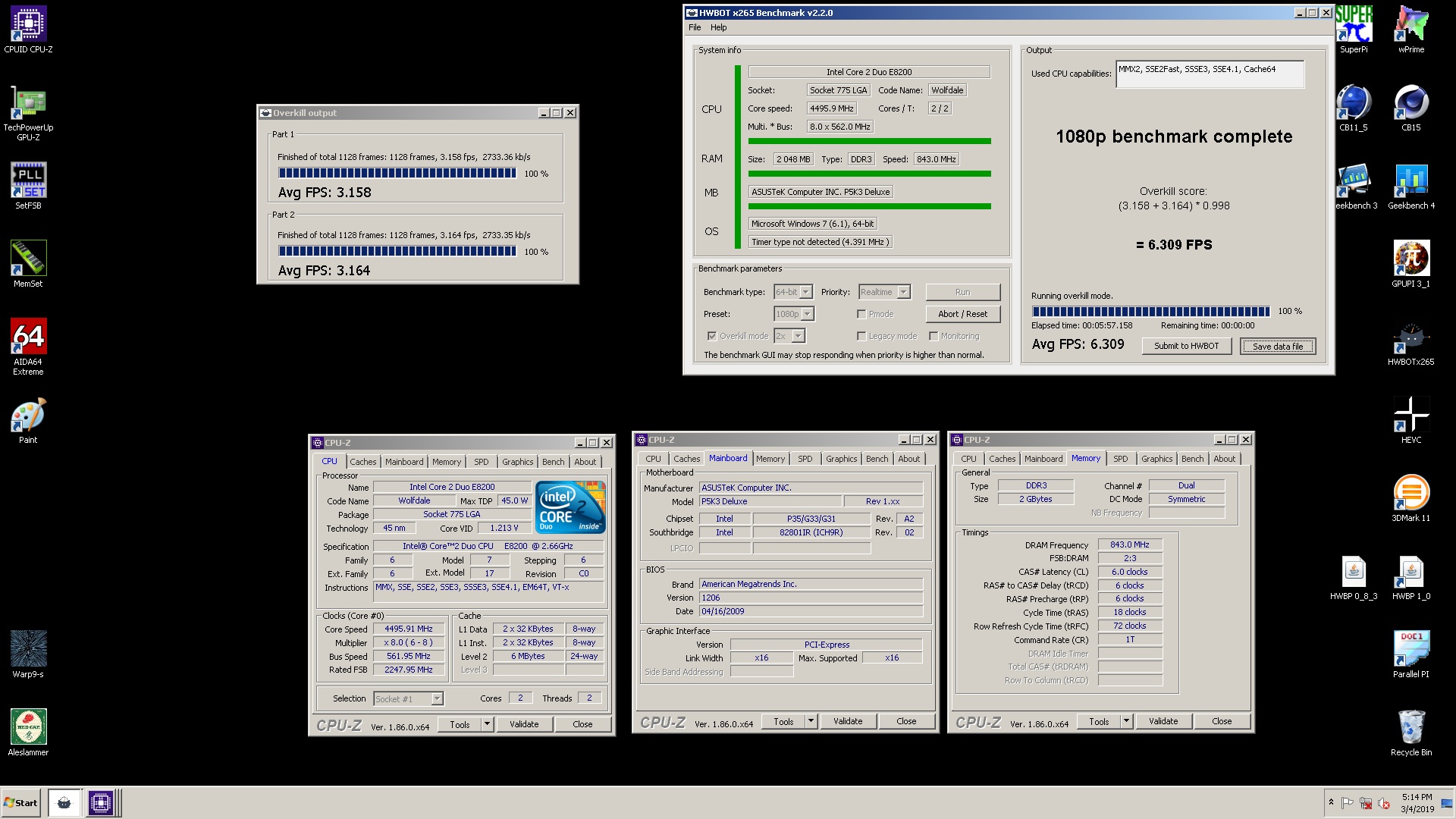The image size is (1456, 819).
Task: Select the HWBOT x265 taskbar button
Action: (x=64, y=802)
